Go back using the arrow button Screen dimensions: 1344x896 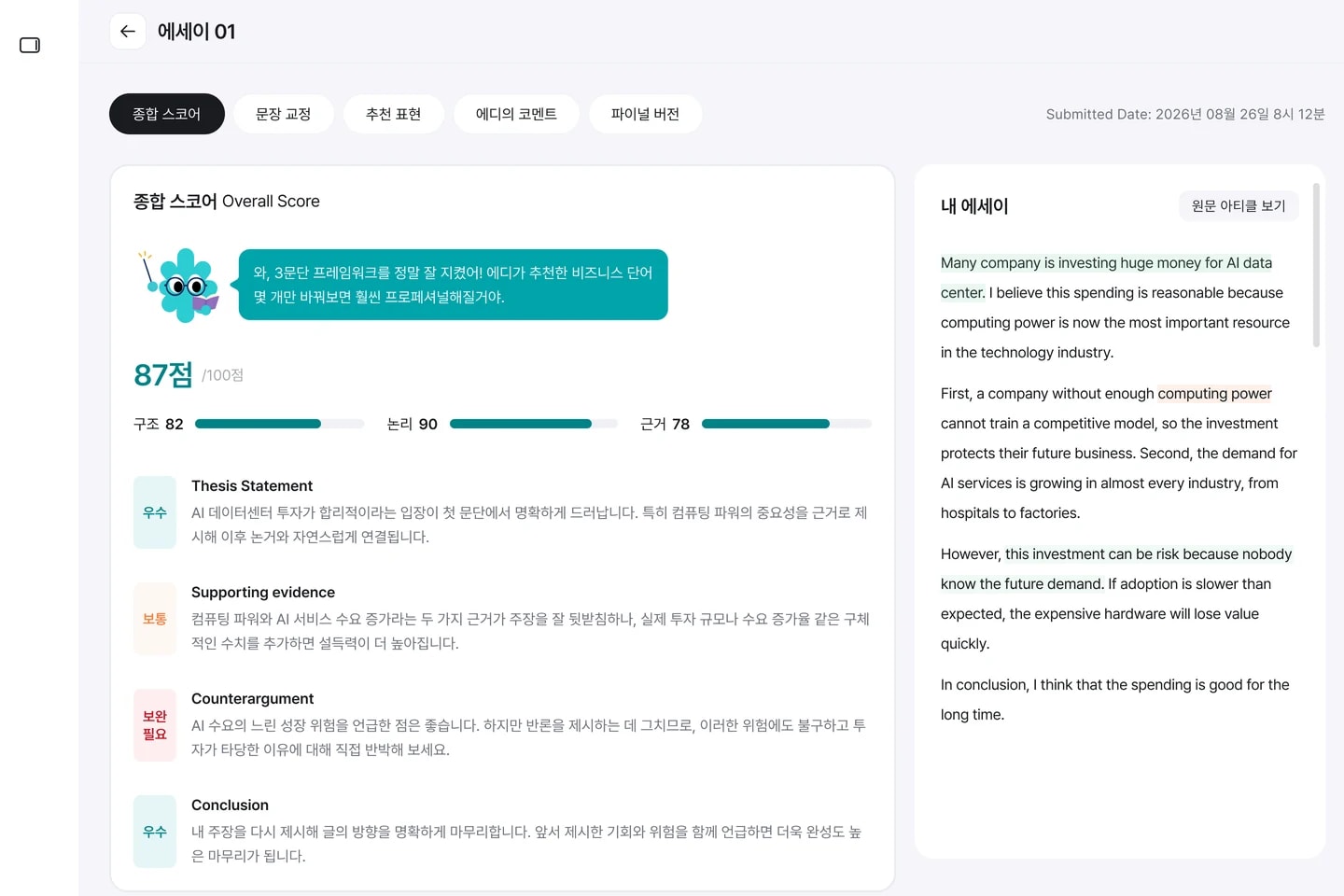(128, 31)
